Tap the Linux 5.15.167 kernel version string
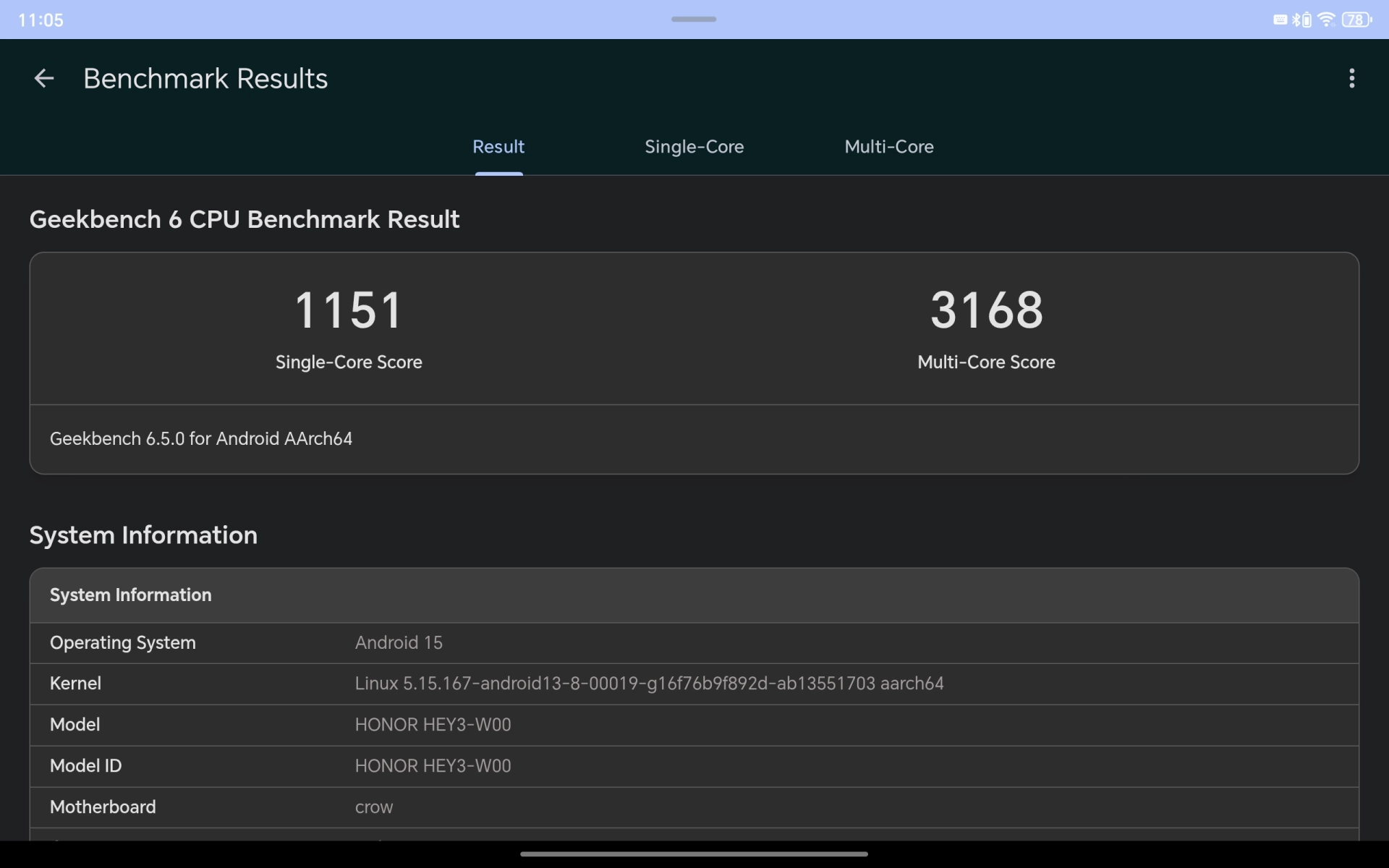 point(649,684)
